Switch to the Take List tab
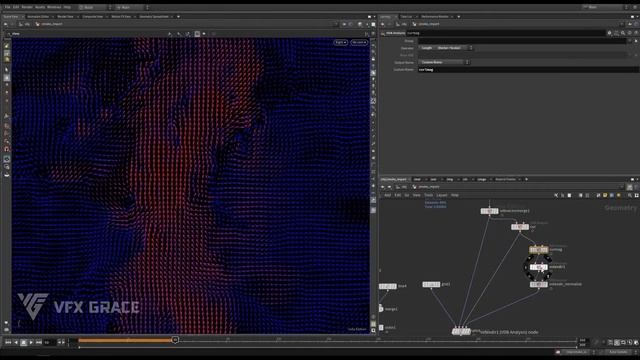 [406, 17]
